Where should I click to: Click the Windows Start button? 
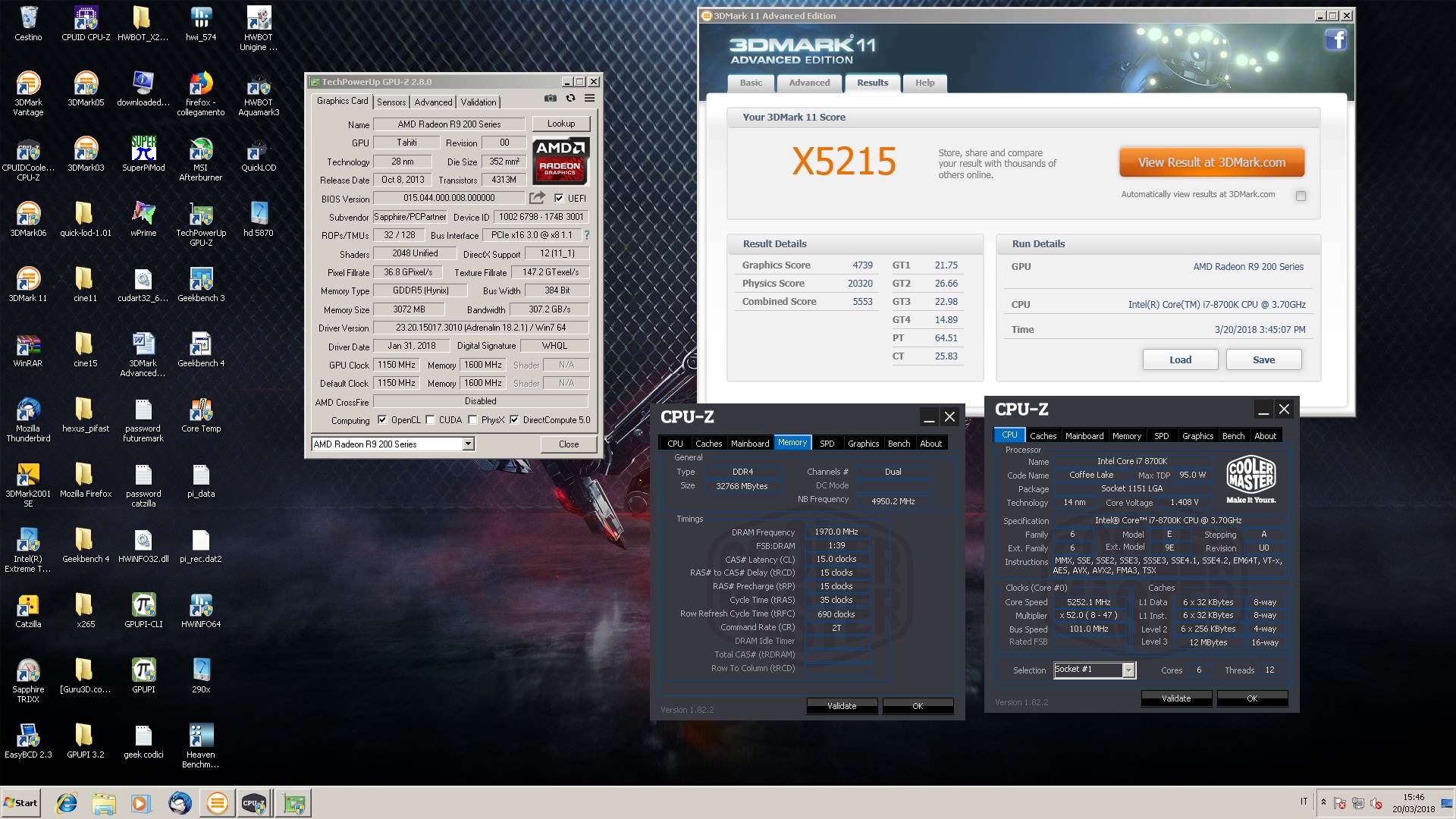21,802
